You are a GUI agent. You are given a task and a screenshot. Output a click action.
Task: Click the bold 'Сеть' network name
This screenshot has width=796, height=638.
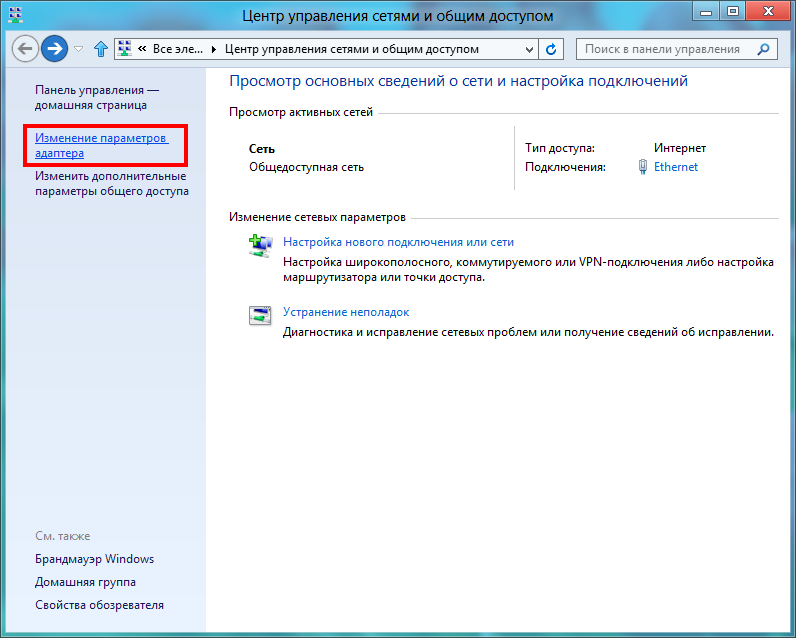click(x=261, y=149)
